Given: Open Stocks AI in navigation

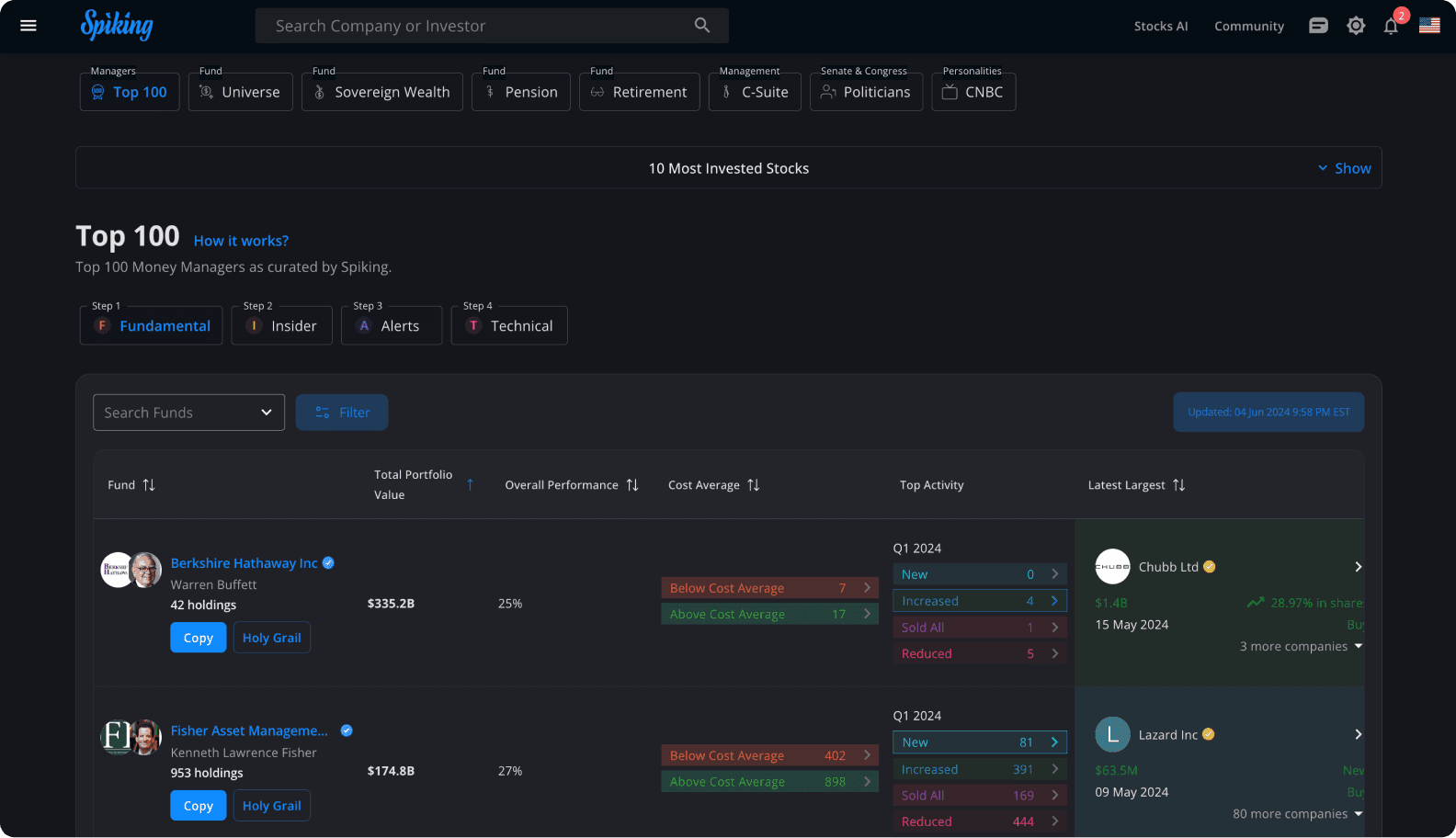Looking at the screenshot, I should (x=1161, y=26).
